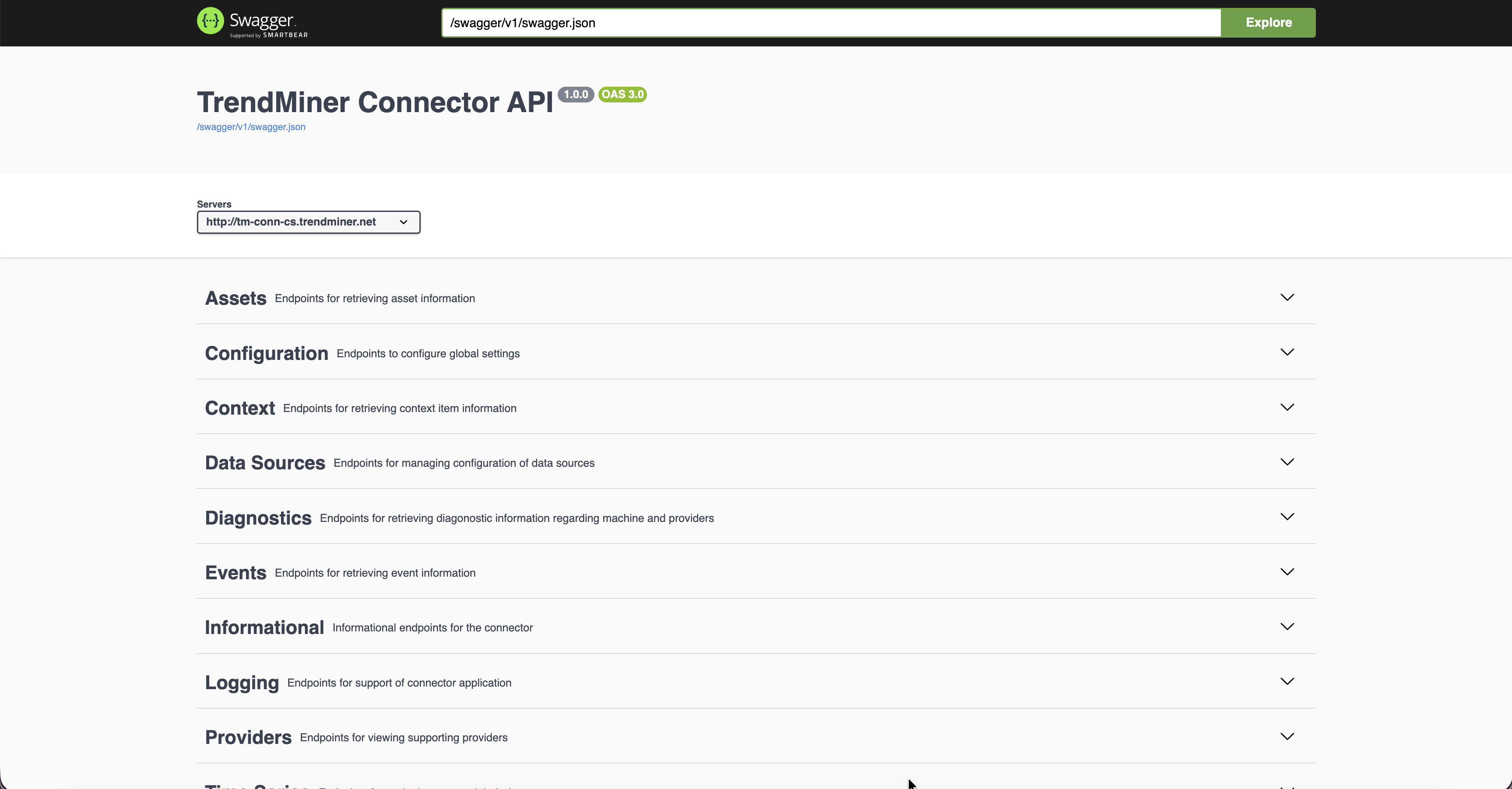Expand the Context section chevron
The image size is (1512, 789).
coord(1287,407)
